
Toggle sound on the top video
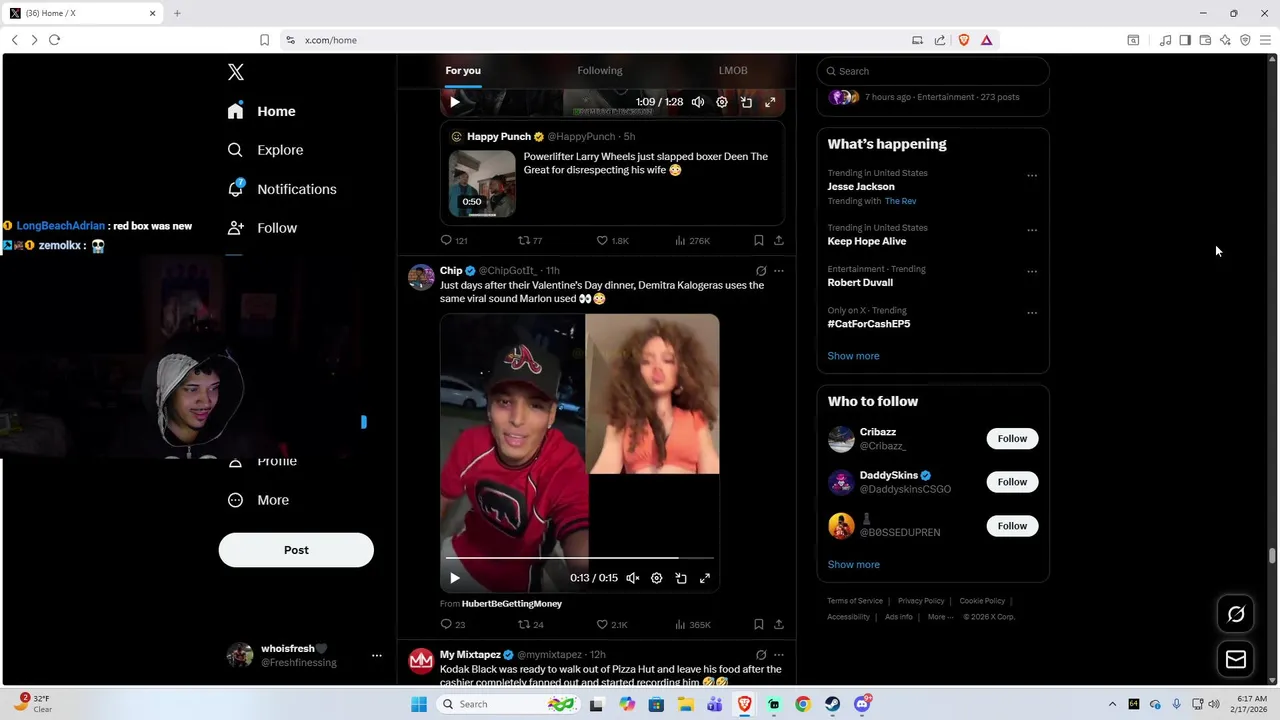coord(698,102)
